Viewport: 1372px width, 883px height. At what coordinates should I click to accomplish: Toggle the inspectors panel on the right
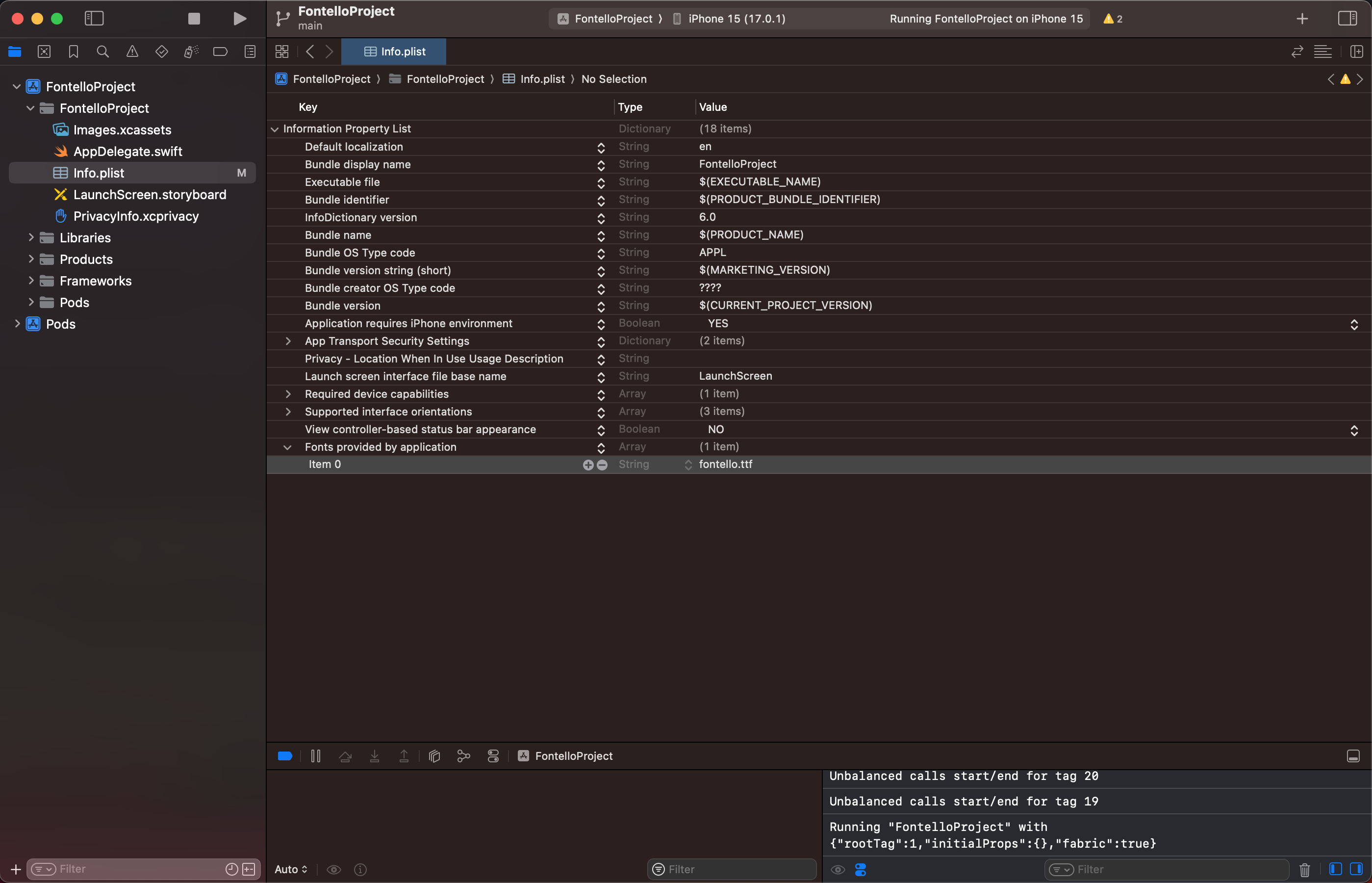(1347, 18)
